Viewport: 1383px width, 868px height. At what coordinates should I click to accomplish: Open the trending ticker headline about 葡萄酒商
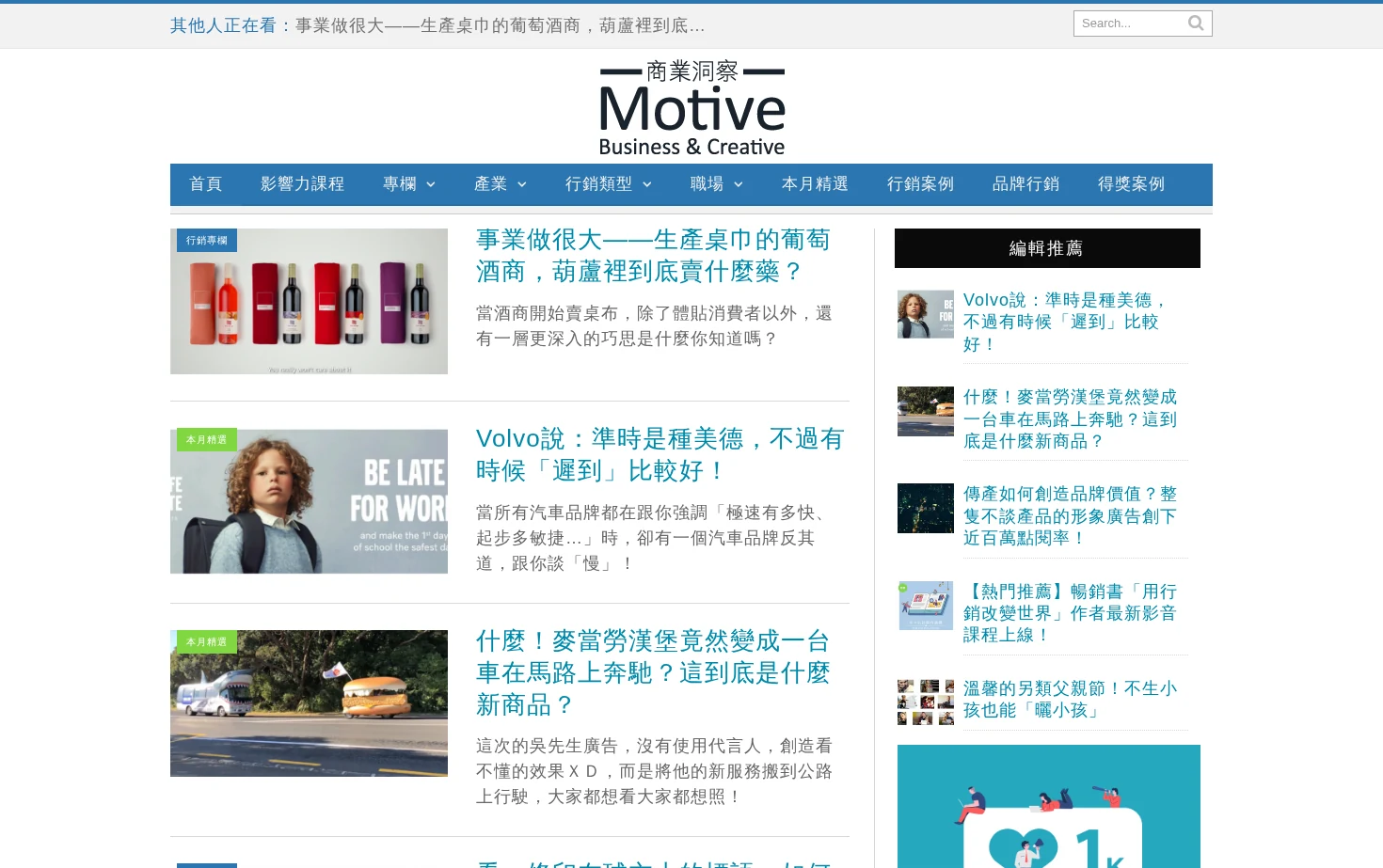point(500,25)
